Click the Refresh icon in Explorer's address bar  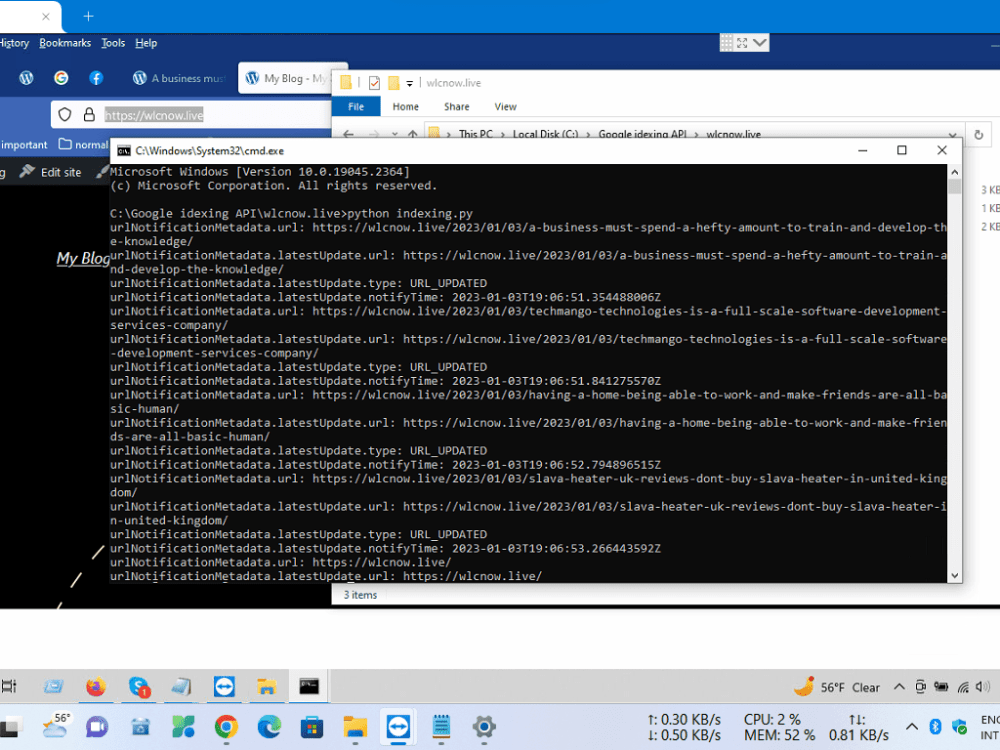(x=978, y=134)
